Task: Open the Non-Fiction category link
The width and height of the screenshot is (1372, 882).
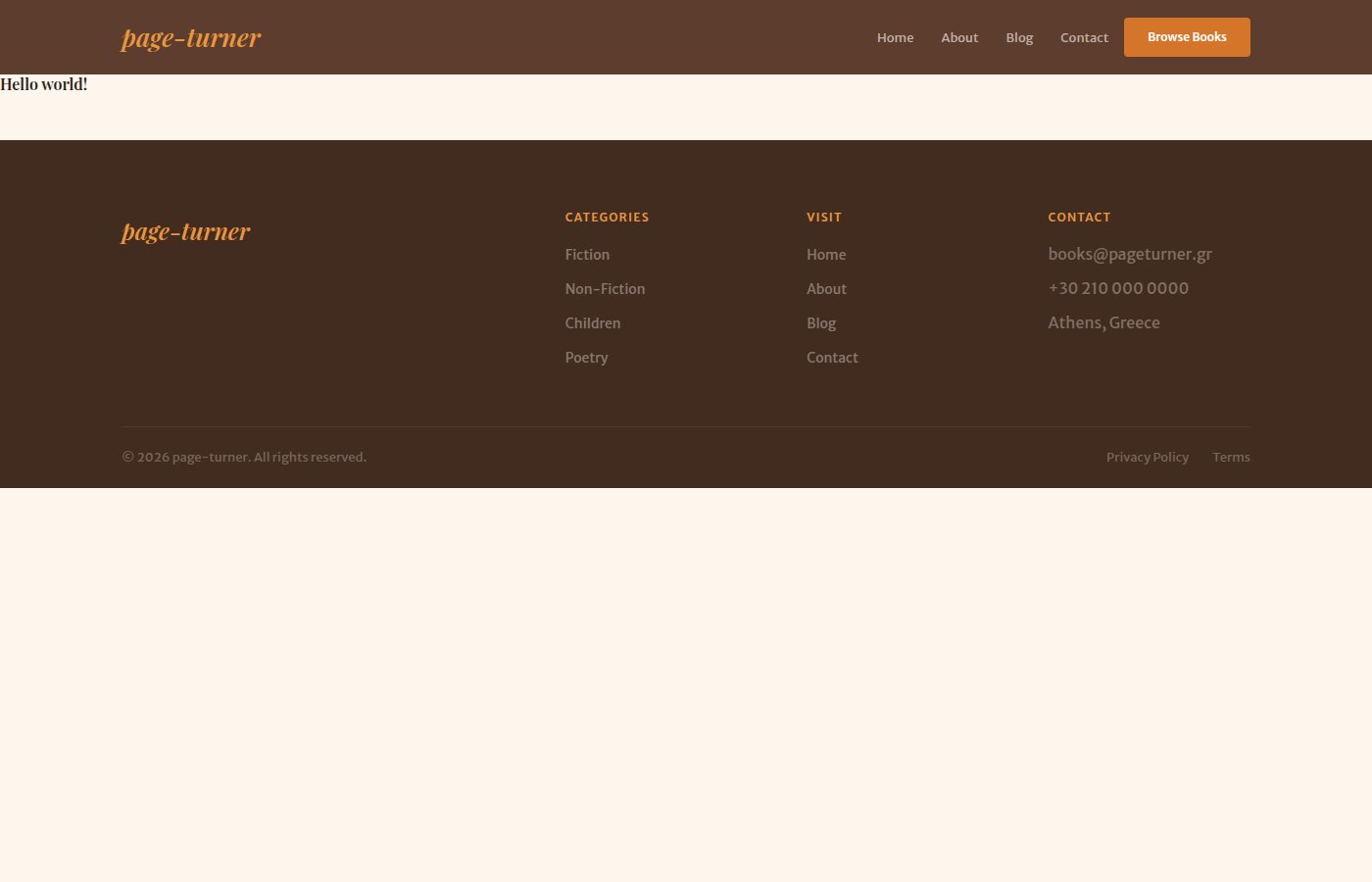Action: [605, 289]
